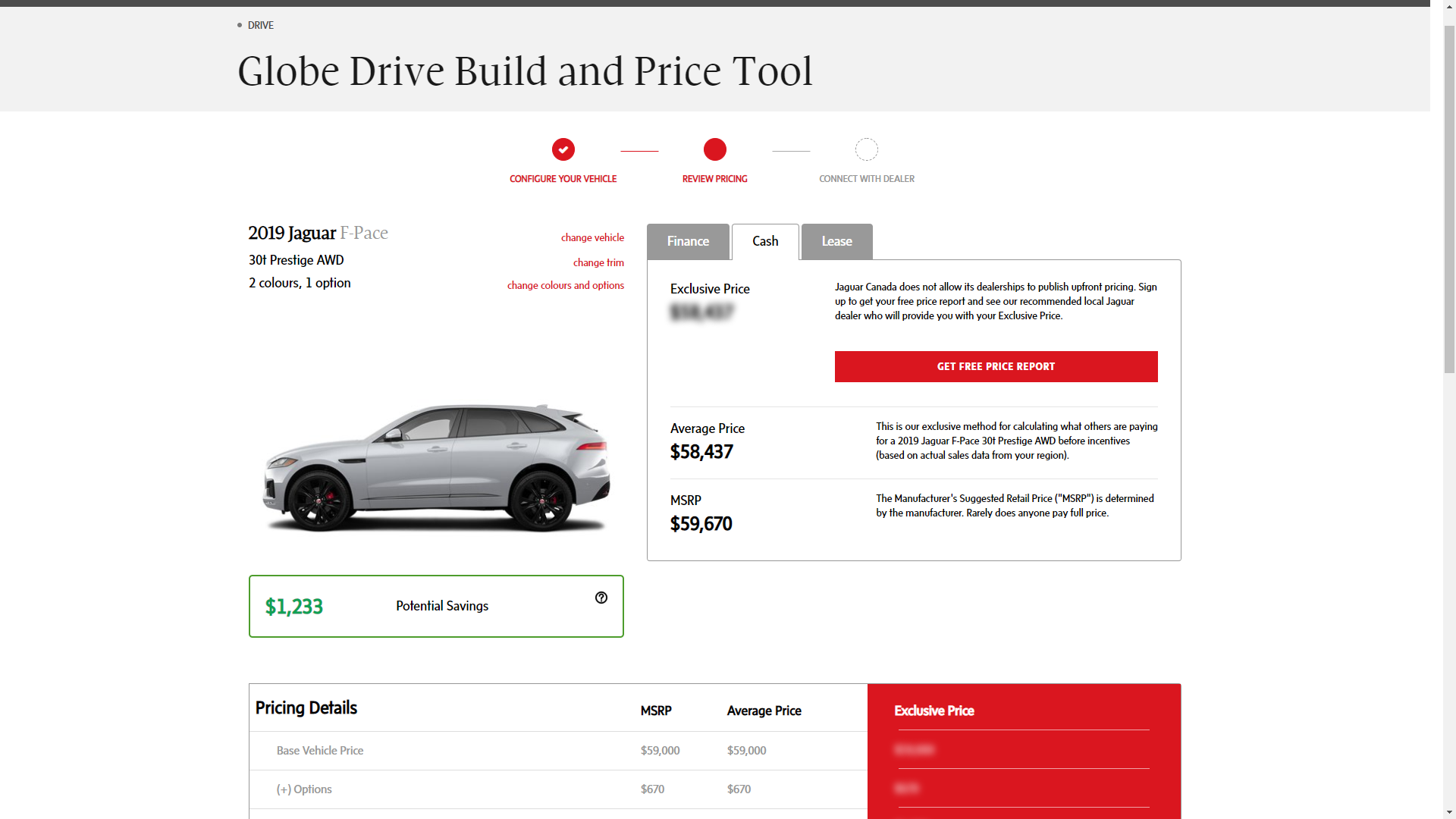Click the Connect With Dealer step label
The height and width of the screenshot is (819, 1456).
click(x=867, y=179)
